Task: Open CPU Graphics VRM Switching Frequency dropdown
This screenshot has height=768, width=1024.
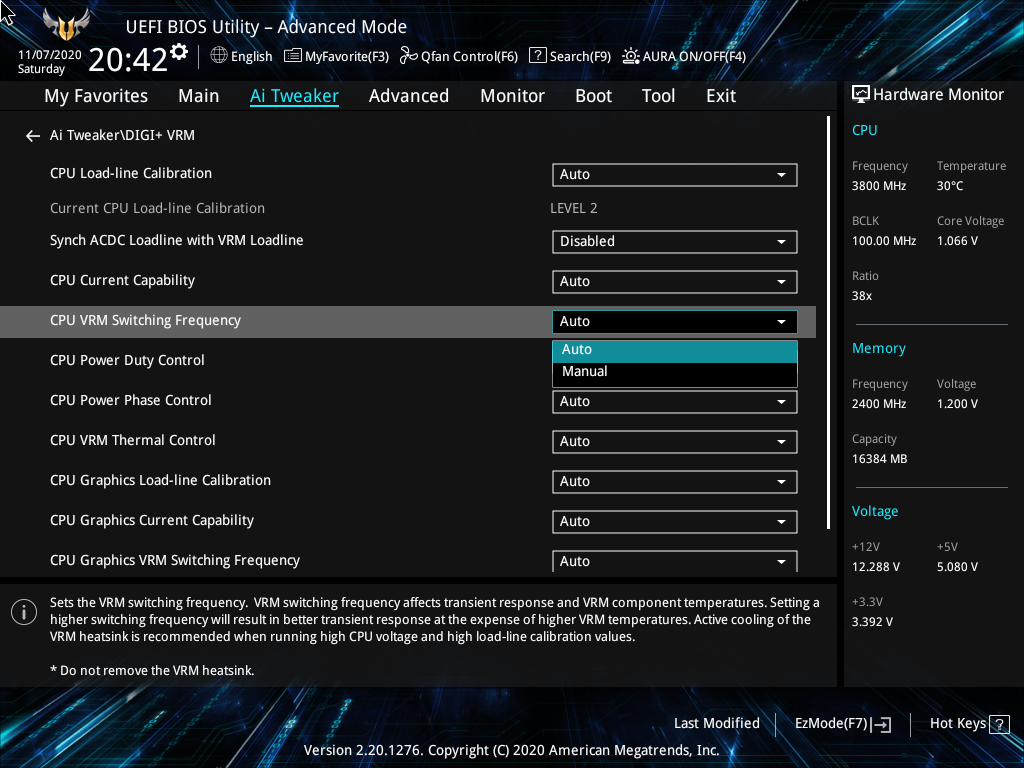Action: coord(675,561)
